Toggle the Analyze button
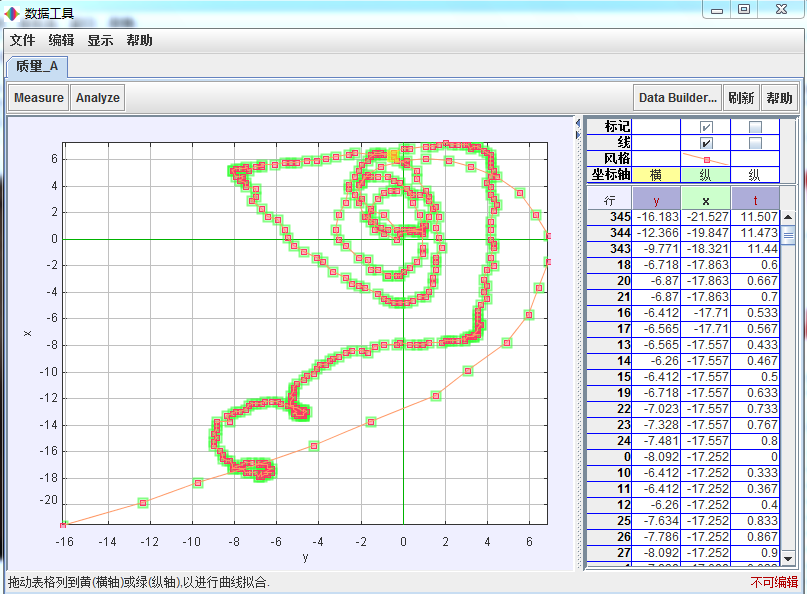807x594 pixels. tap(98, 98)
